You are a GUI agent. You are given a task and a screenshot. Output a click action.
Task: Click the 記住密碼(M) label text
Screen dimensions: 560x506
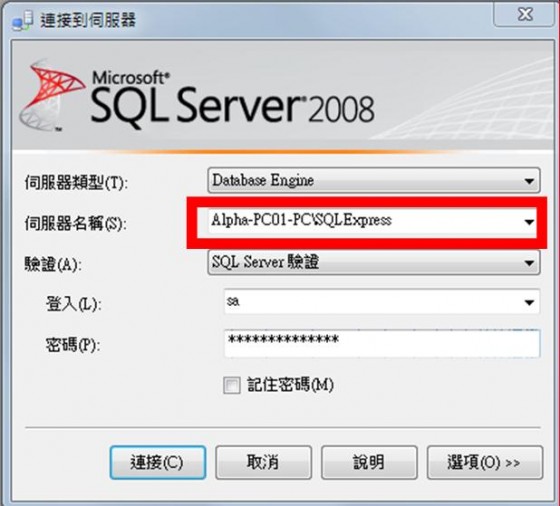point(290,385)
